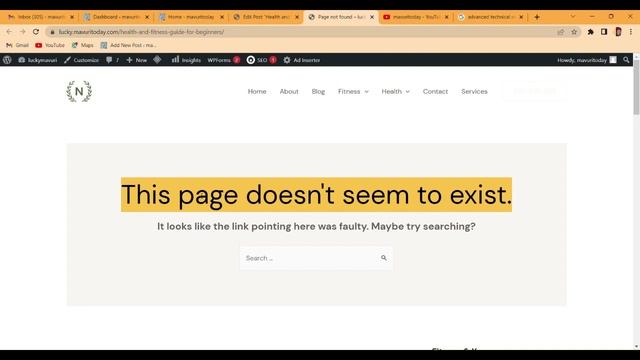
Task: Open the Customize option in admin bar
Action: (81, 60)
